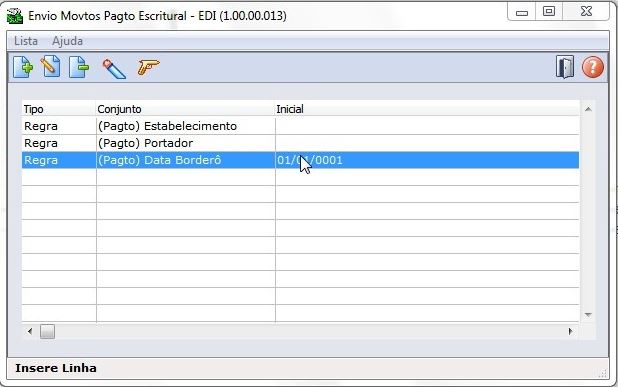
Task: Click Regra in the Estabelecimento row
Action: (41, 126)
